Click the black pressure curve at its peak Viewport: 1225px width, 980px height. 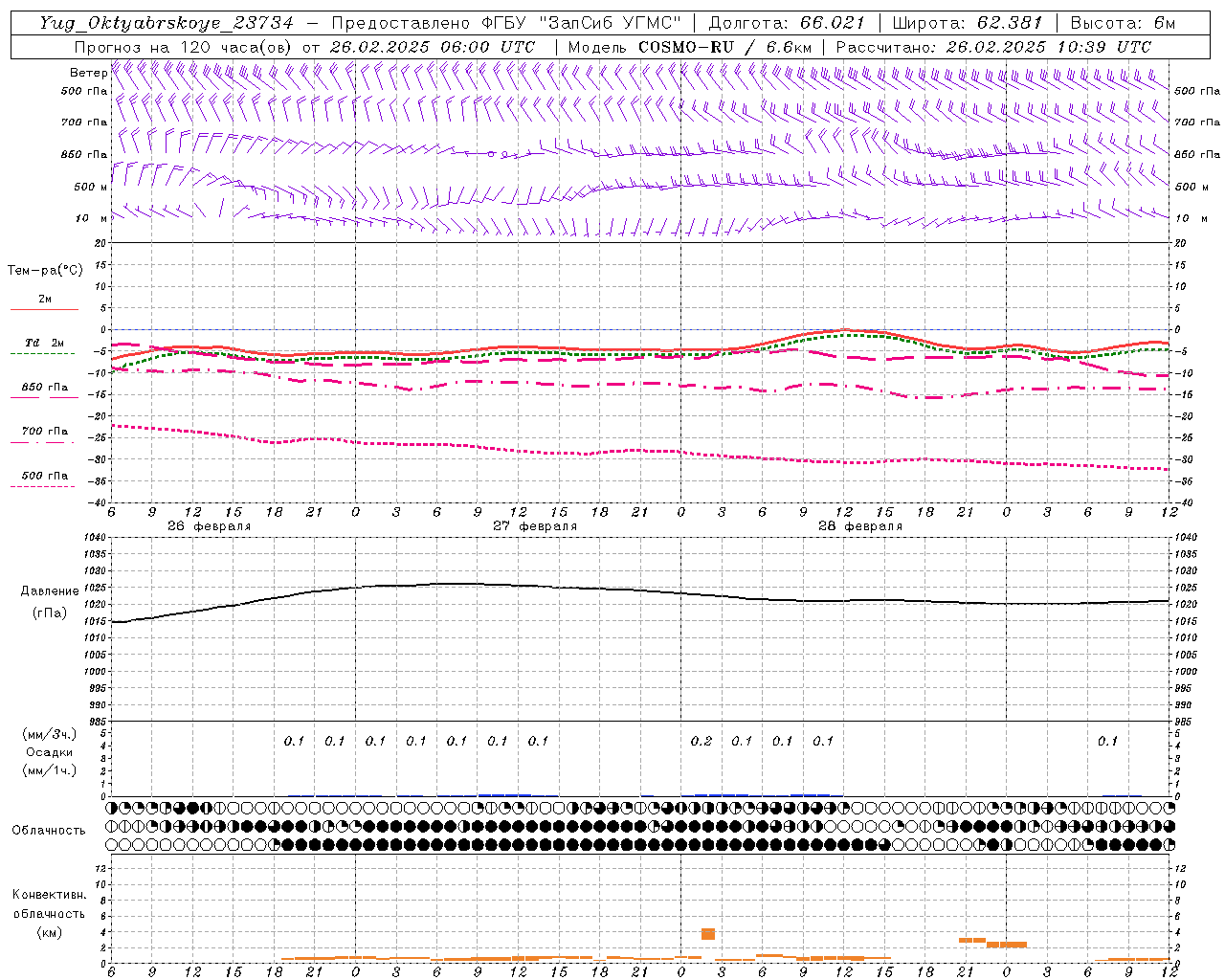tap(459, 584)
